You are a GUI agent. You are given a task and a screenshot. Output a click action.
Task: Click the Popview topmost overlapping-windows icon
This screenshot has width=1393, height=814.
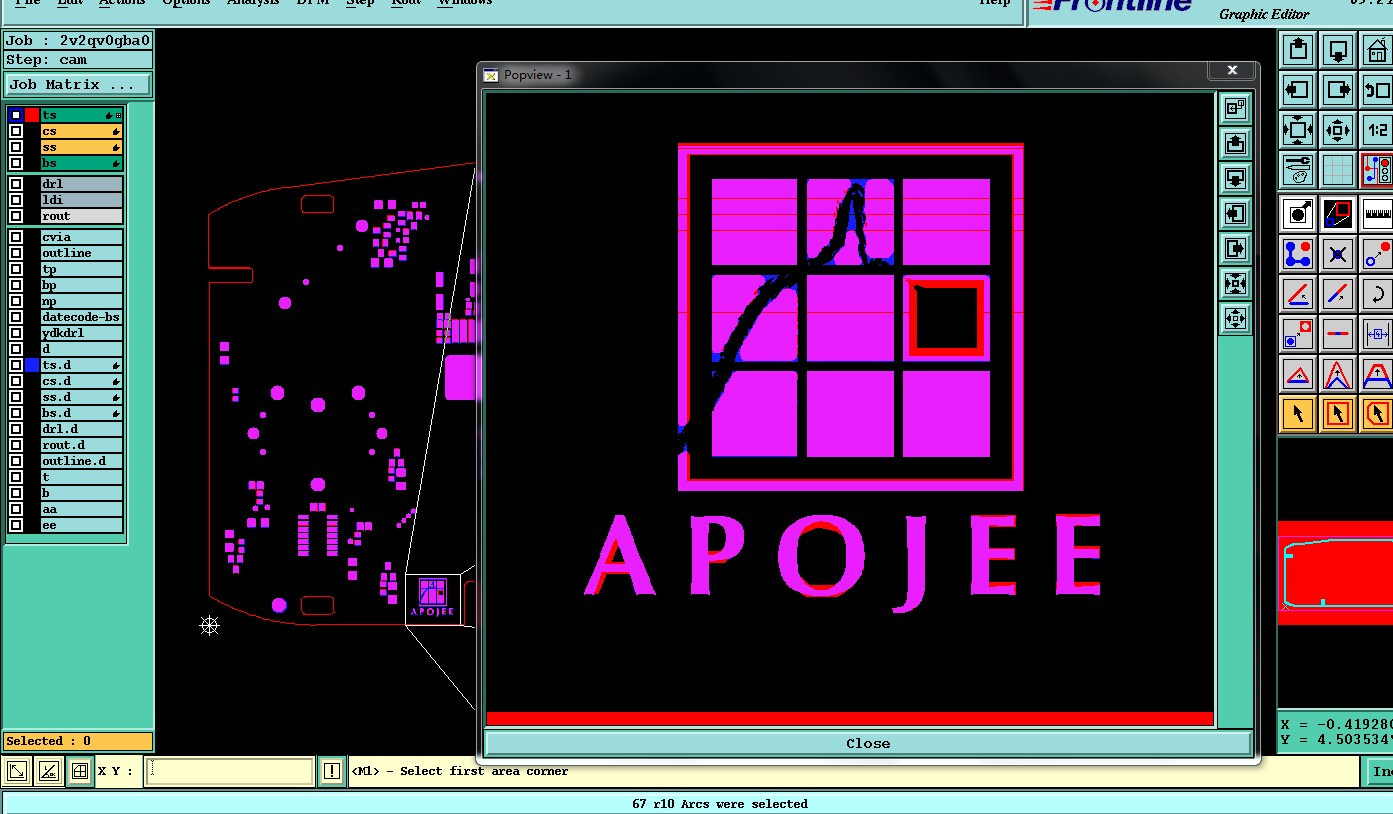coord(1235,108)
